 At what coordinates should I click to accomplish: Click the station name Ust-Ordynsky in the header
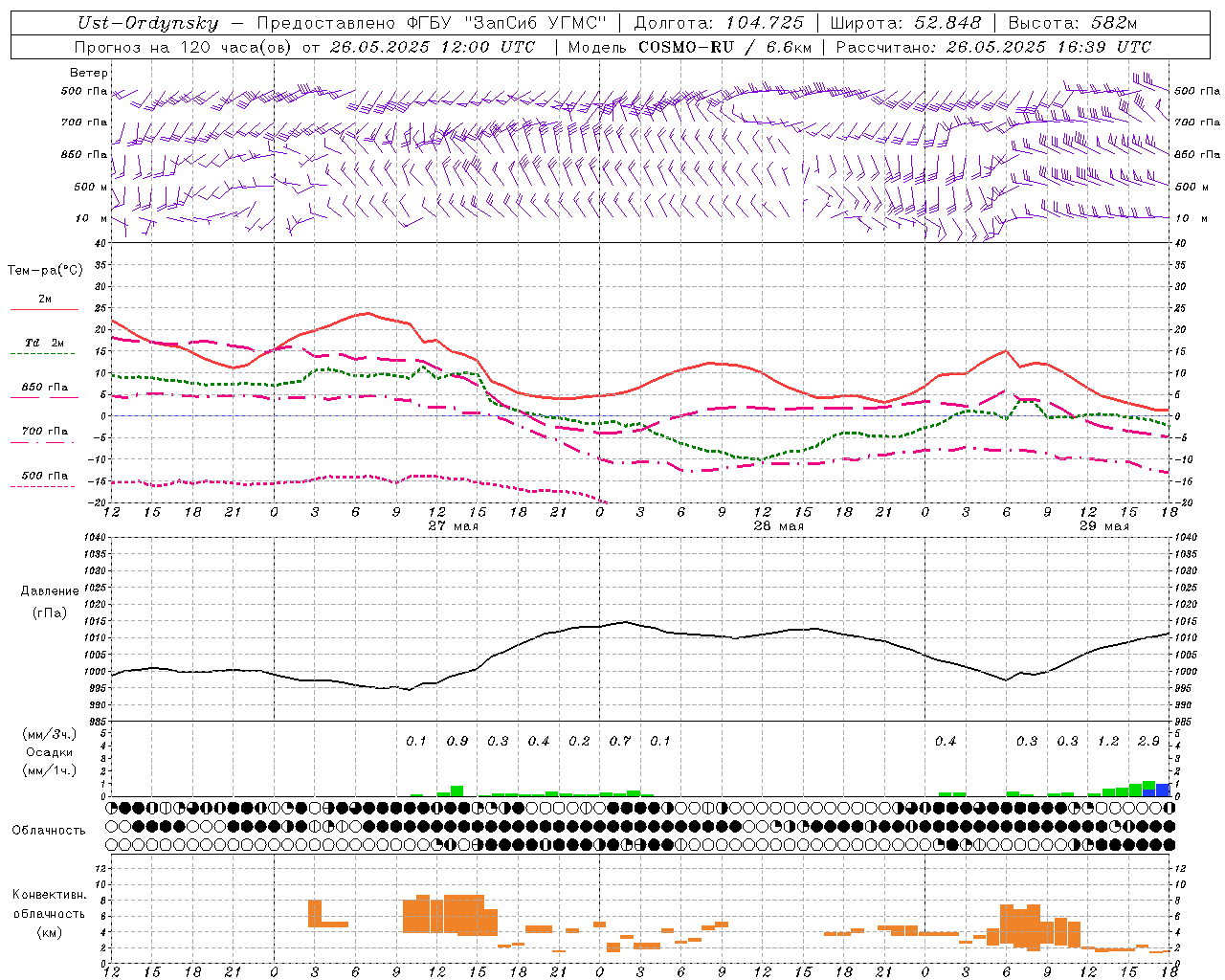click(x=147, y=23)
